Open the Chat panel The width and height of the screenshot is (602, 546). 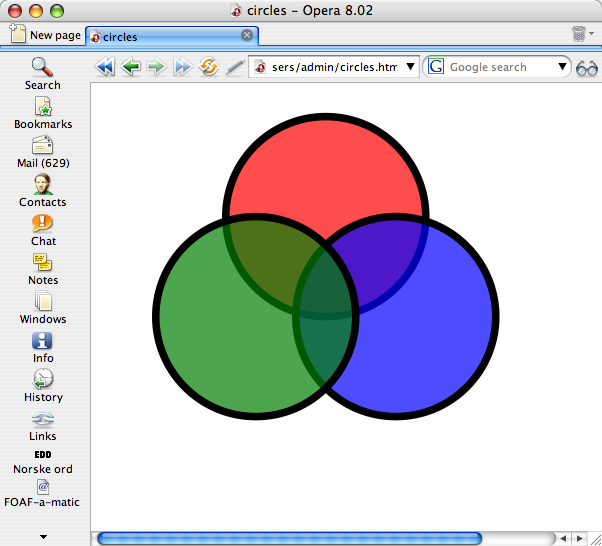pos(42,230)
